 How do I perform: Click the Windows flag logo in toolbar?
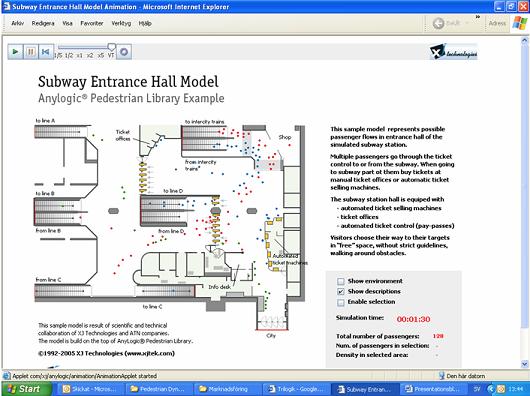pyautogui.click(x=520, y=23)
